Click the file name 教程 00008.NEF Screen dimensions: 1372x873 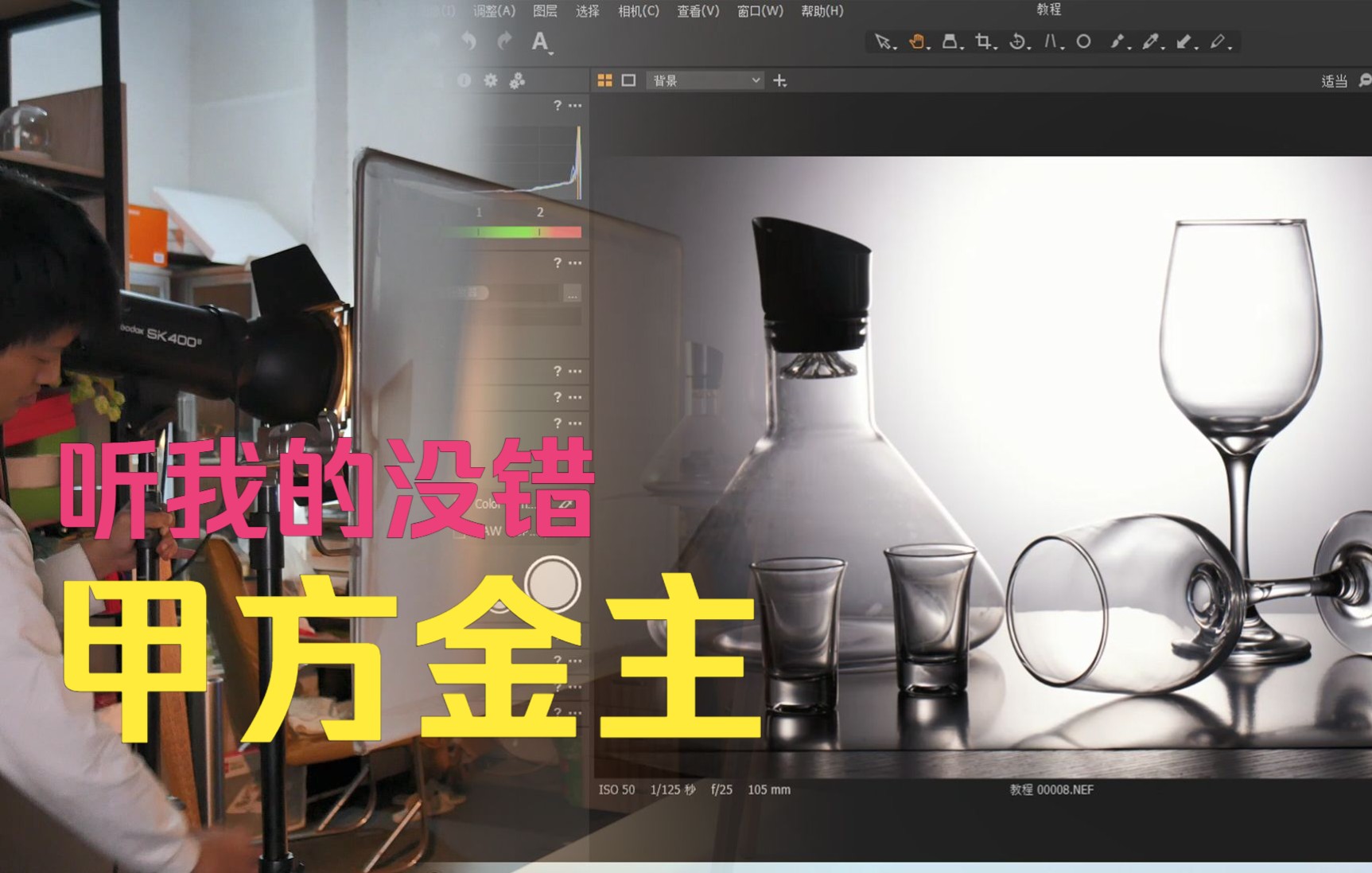click(1051, 789)
